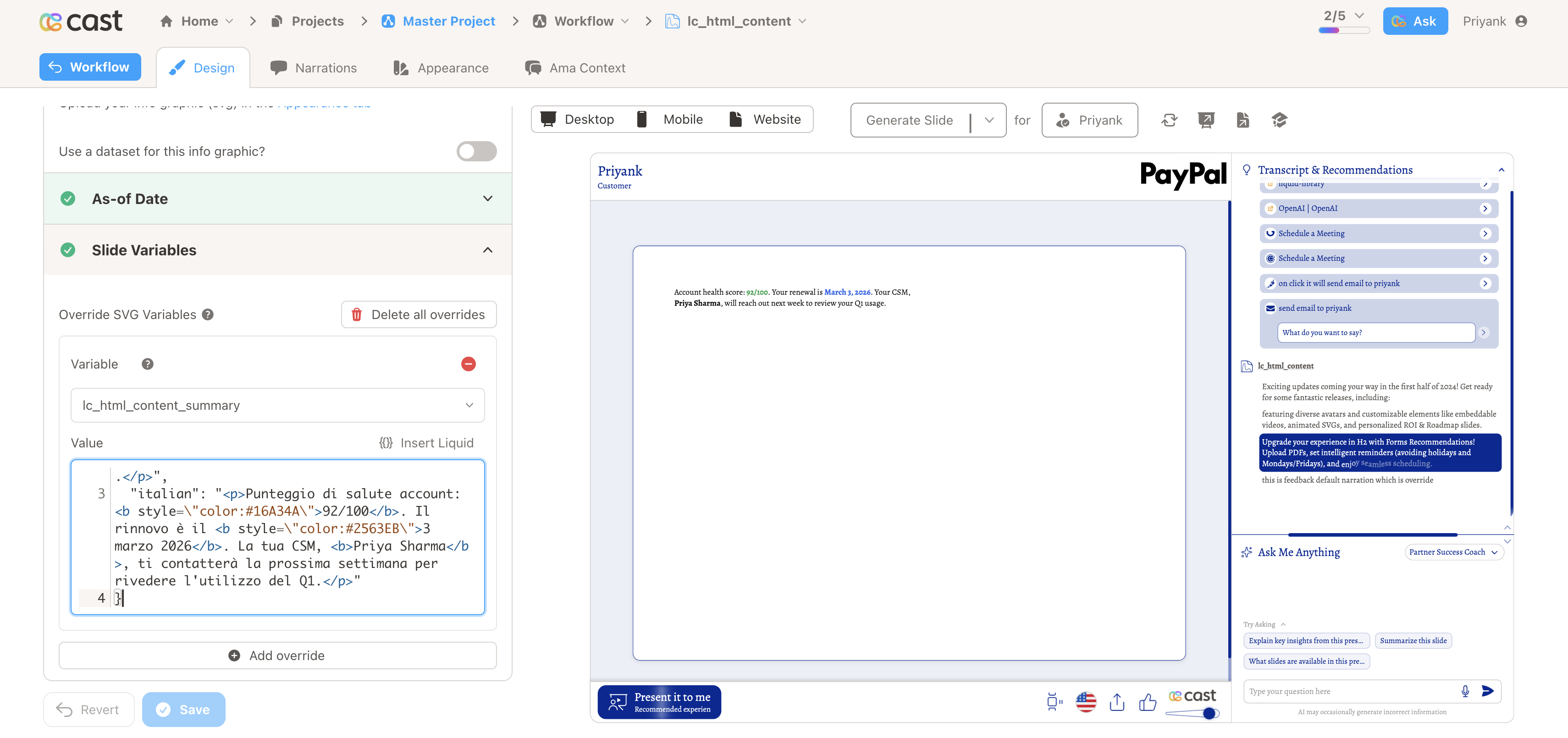Open the Ama Context tab
The image size is (1568, 738).
click(x=575, y=67)
